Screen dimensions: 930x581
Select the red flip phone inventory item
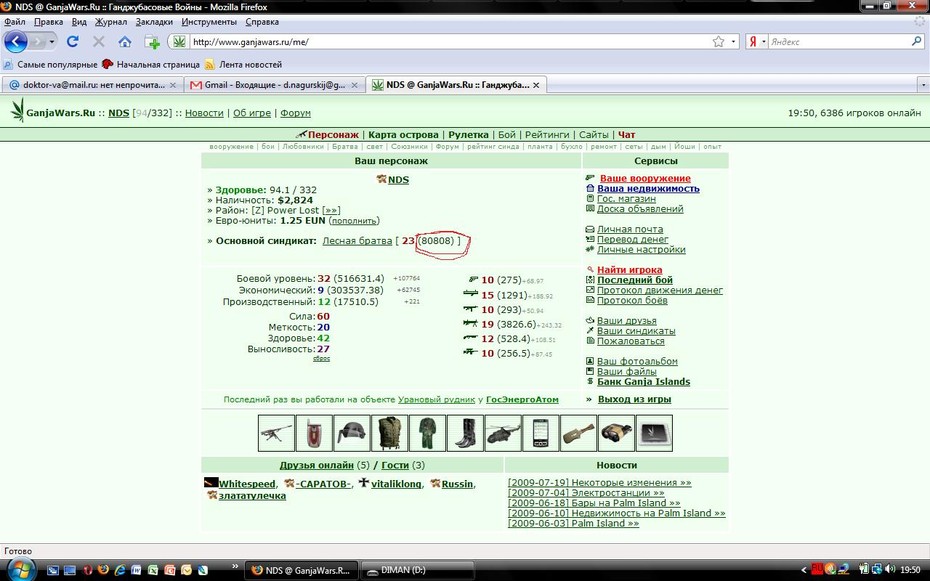pyautogui.click(x=314, y=433)
